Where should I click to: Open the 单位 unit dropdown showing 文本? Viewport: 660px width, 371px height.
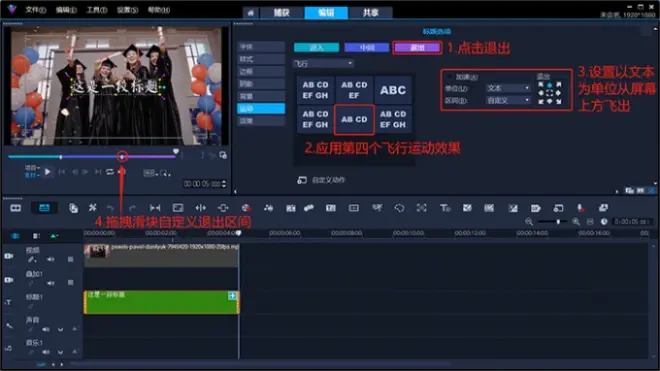pyautogui.click(x=508, y=88)
